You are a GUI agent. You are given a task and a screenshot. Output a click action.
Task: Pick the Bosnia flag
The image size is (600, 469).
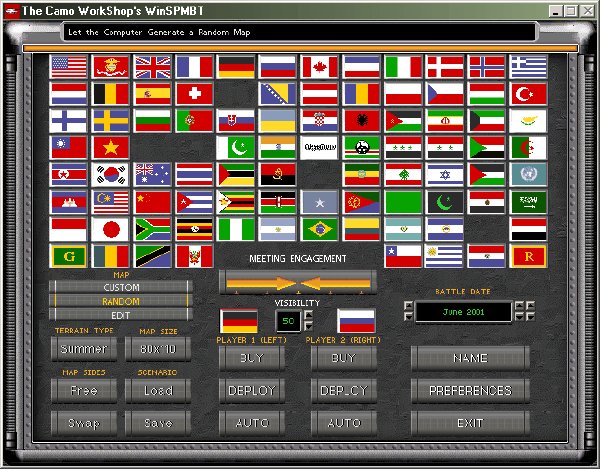point(278,94)
